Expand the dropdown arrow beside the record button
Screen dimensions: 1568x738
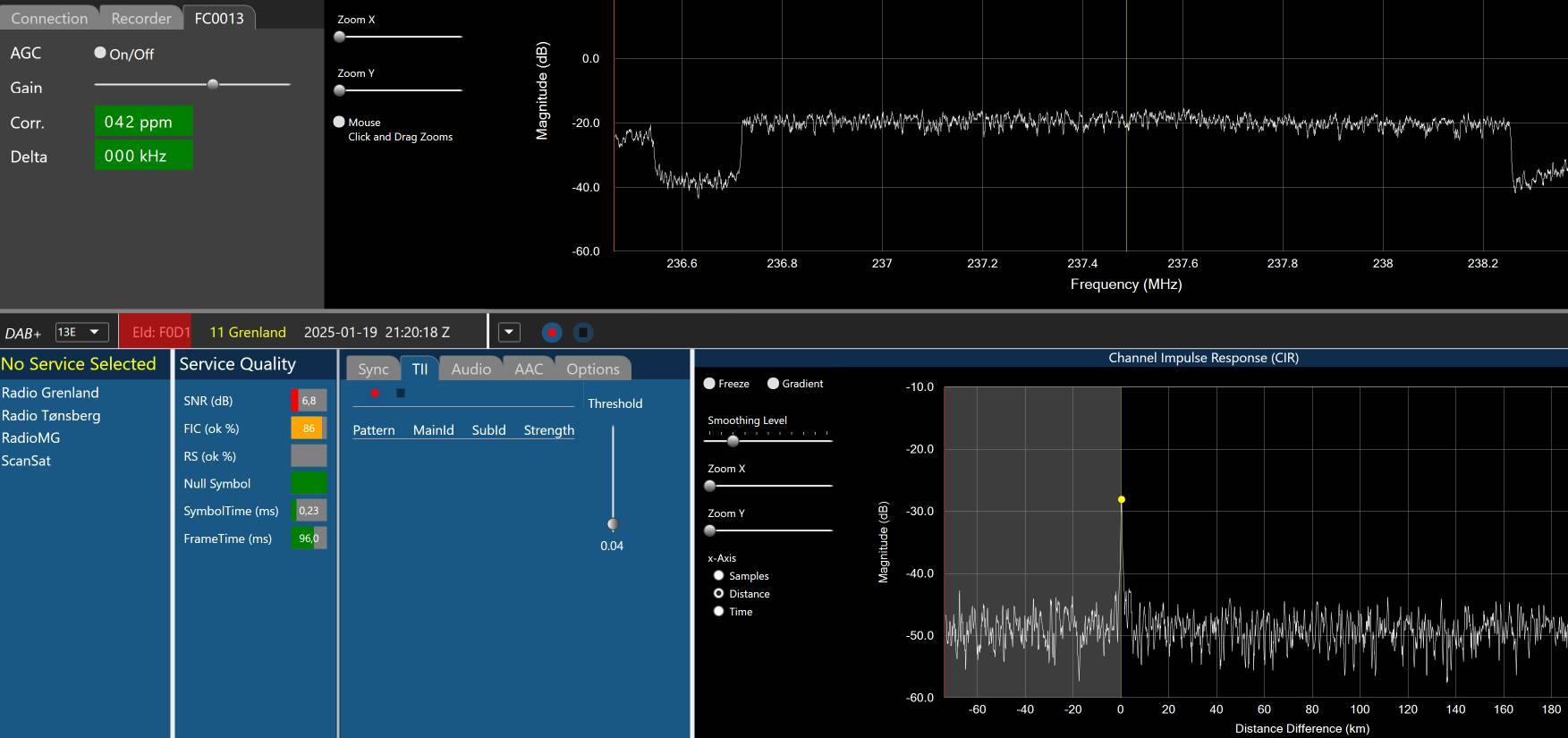[x=509, y=333]
